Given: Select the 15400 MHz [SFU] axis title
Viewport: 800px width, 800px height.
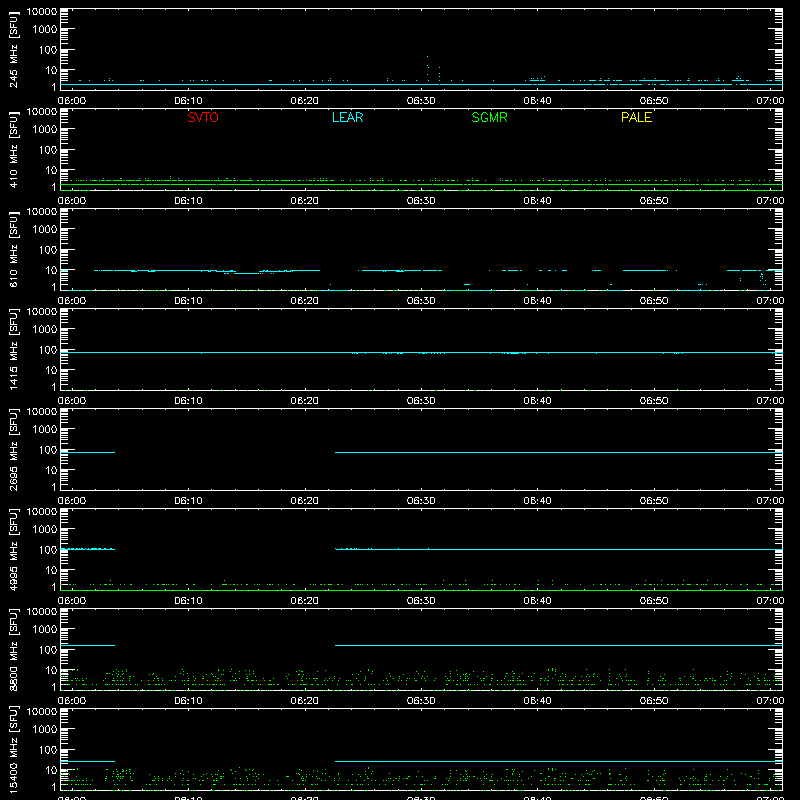Looking at the screenshot, I should coord(14,749).
